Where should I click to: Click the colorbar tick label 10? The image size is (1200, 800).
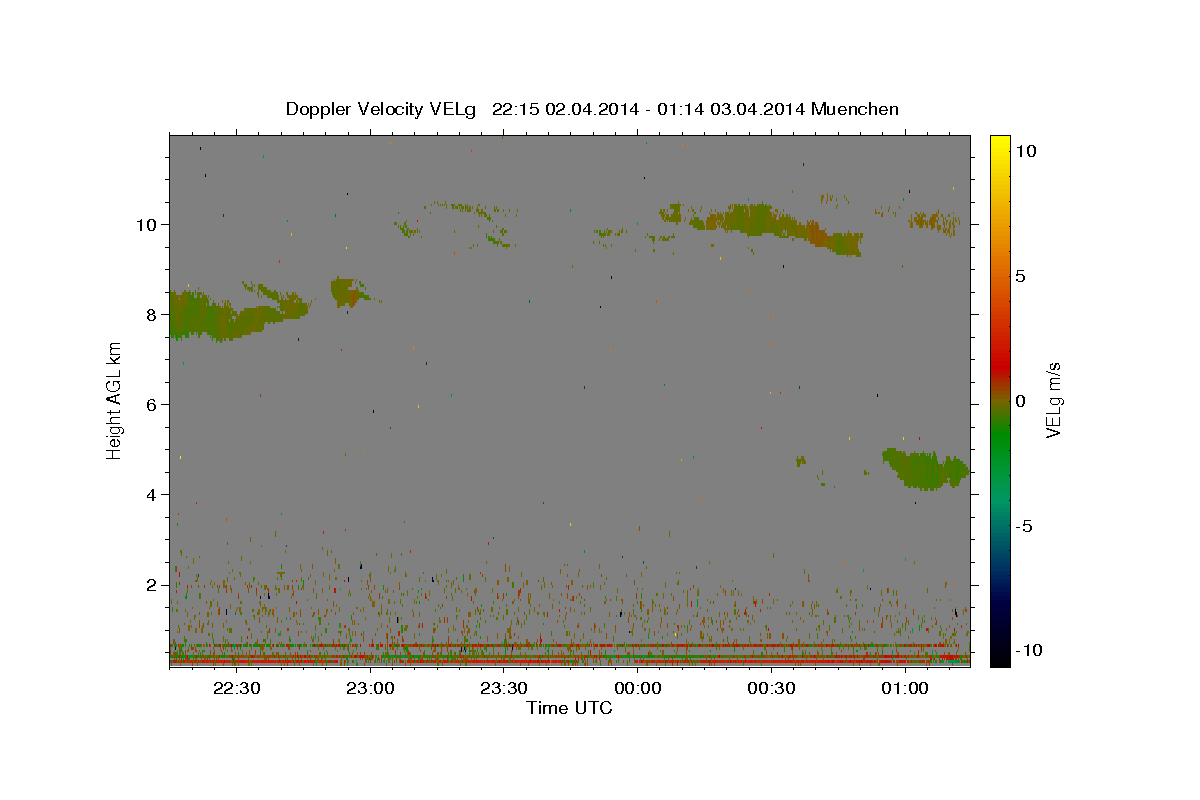(1025, 150)
